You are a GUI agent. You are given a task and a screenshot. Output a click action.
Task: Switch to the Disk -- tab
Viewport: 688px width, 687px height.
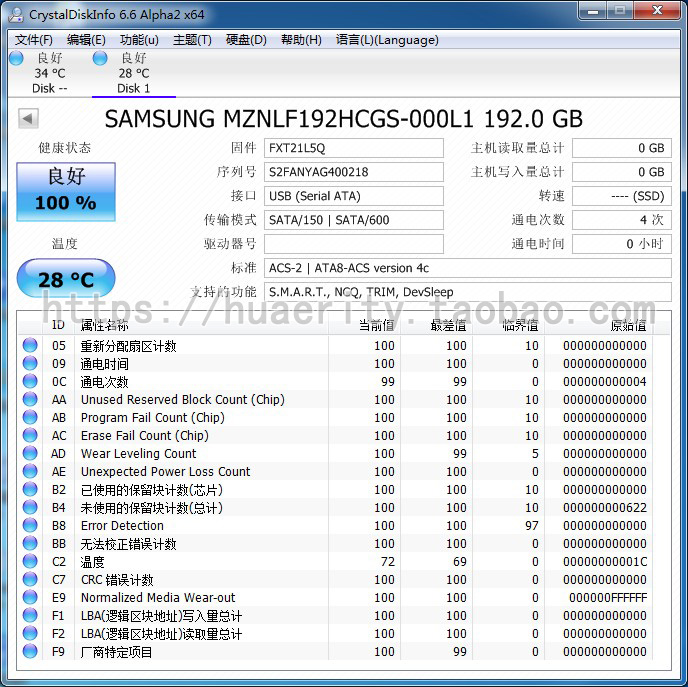tap(50, 73)
